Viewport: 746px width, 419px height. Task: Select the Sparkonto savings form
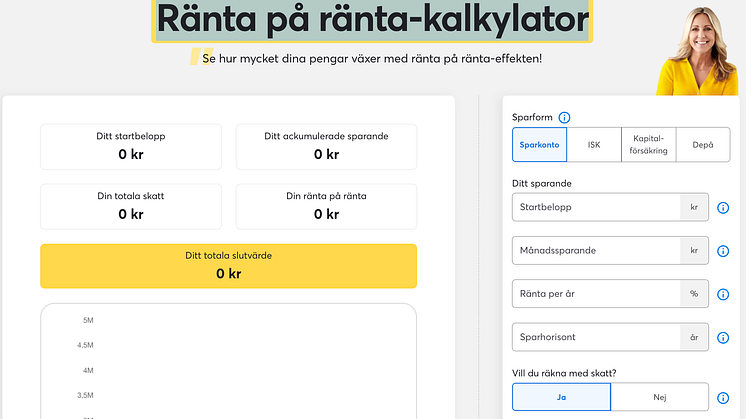[539, 144]
